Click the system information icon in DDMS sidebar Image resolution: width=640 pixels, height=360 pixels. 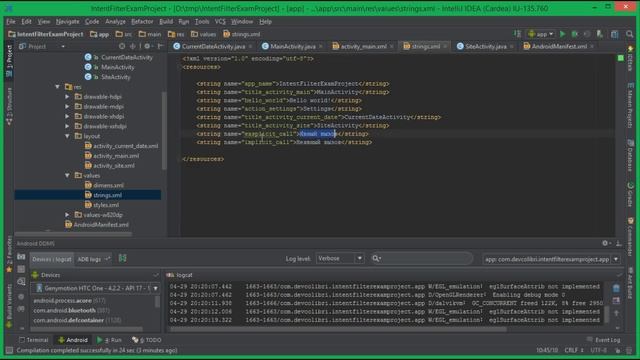coord(21,282)
